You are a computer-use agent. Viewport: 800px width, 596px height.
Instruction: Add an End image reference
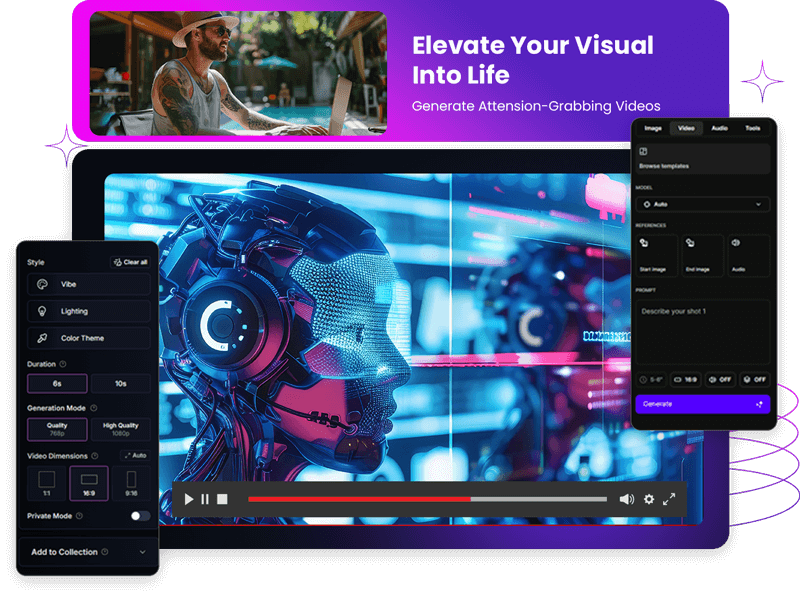701,255
